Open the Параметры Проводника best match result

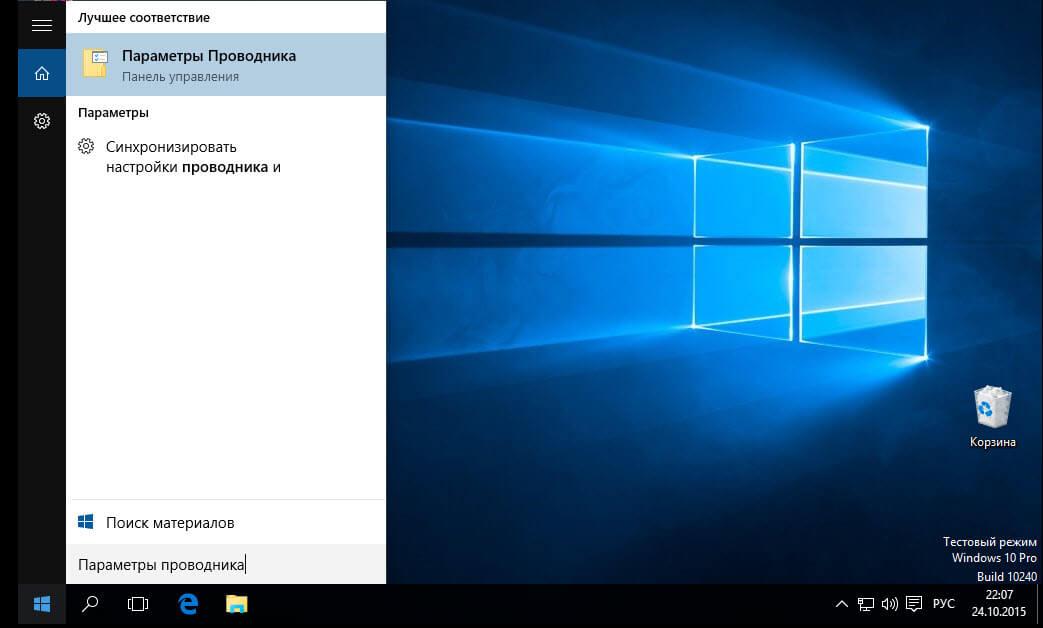point(226,65)
